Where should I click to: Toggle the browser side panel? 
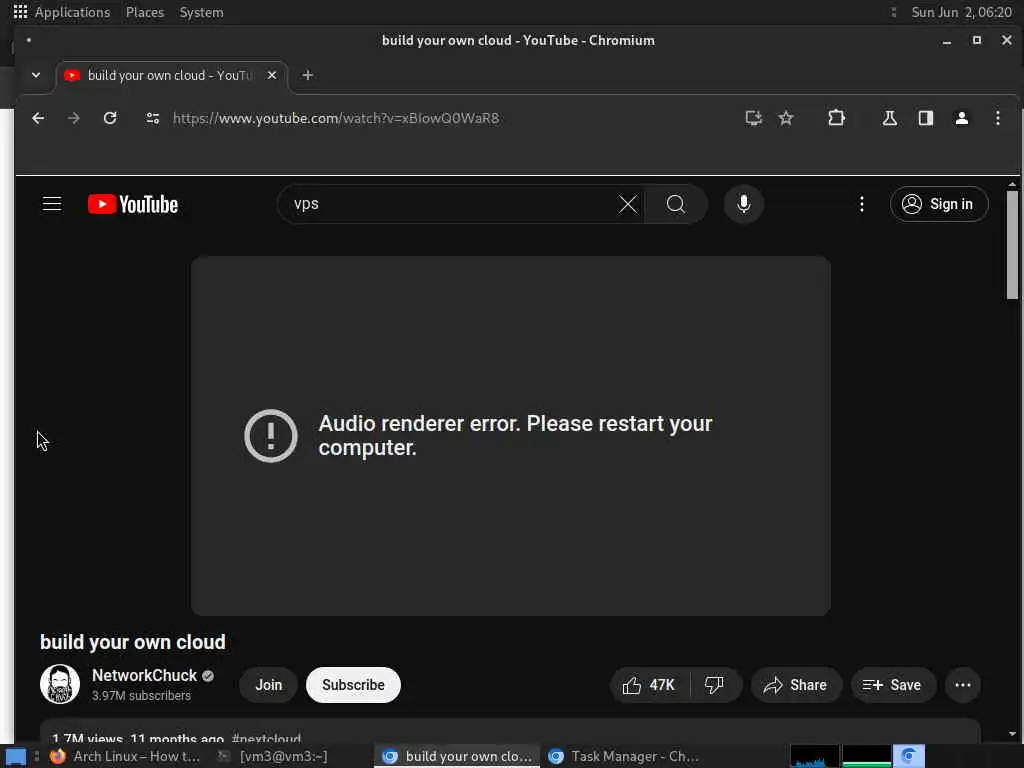(925, 118)
